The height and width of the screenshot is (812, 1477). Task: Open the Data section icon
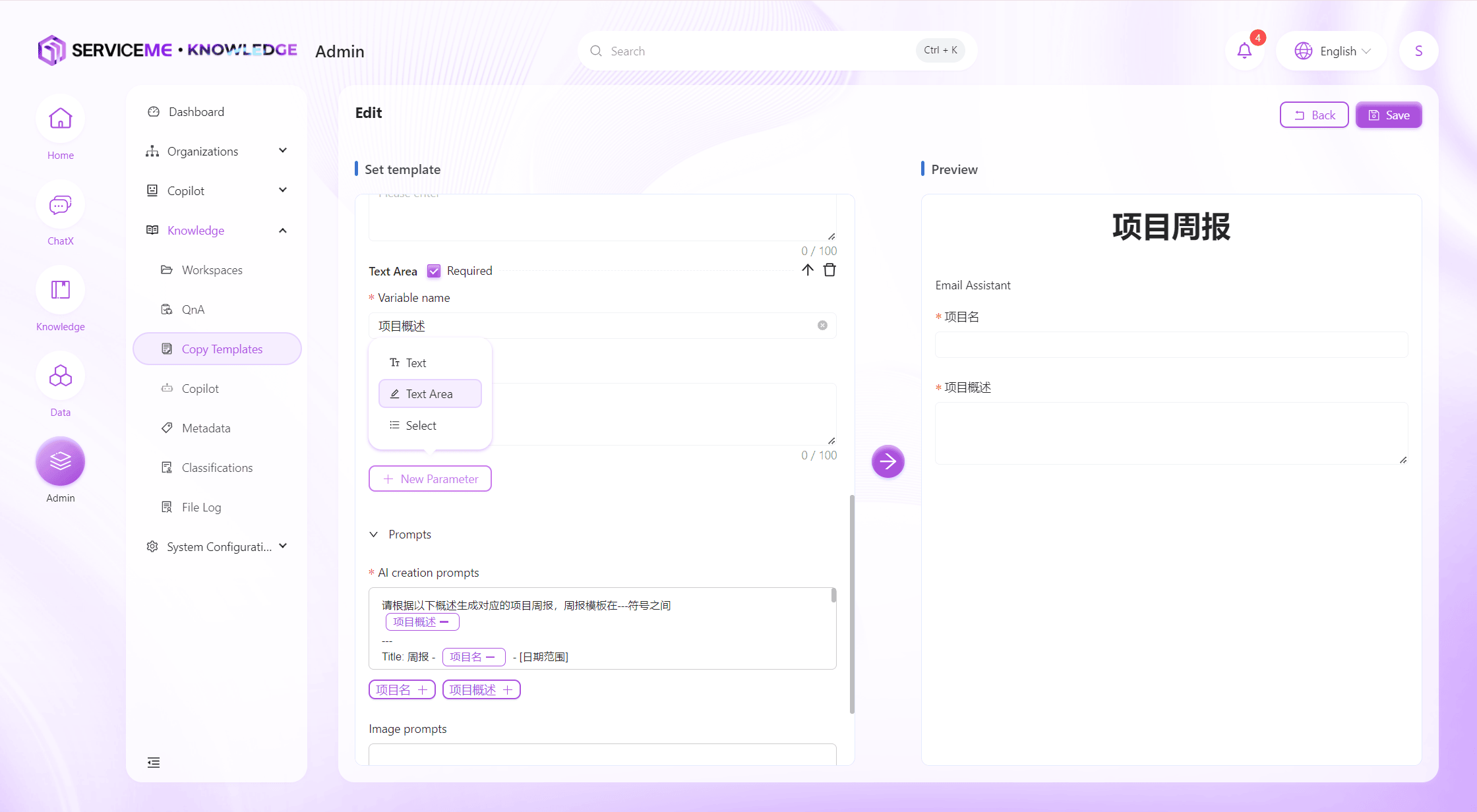60,377
